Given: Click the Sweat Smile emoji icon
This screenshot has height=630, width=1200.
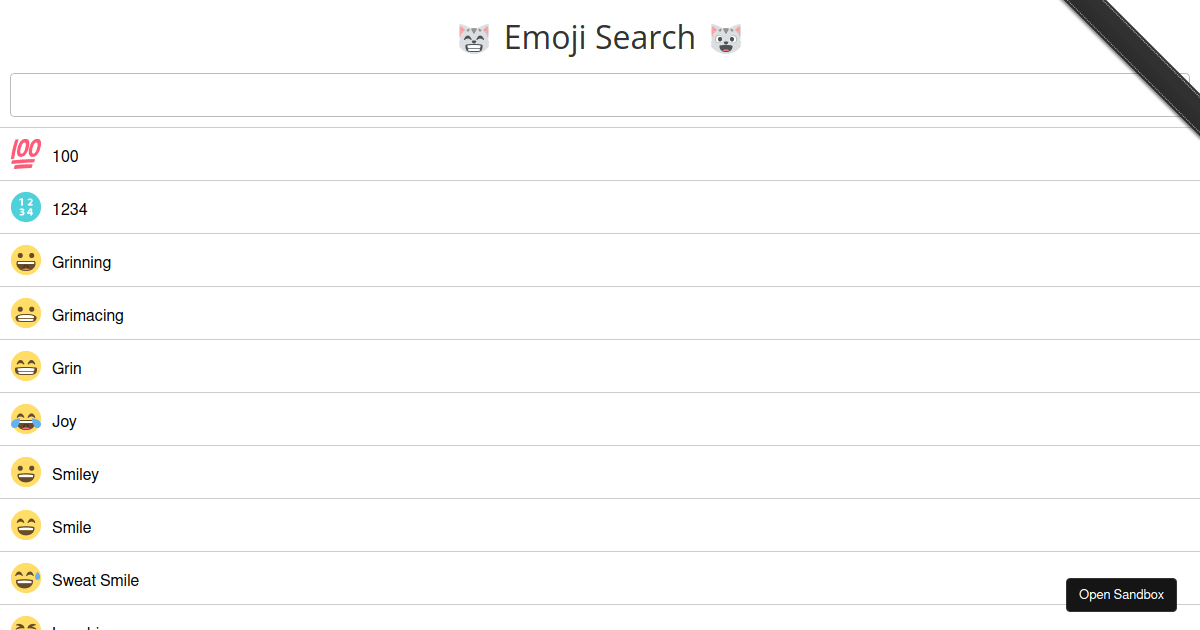Looking at the screenshot, I should coord(25,579).
